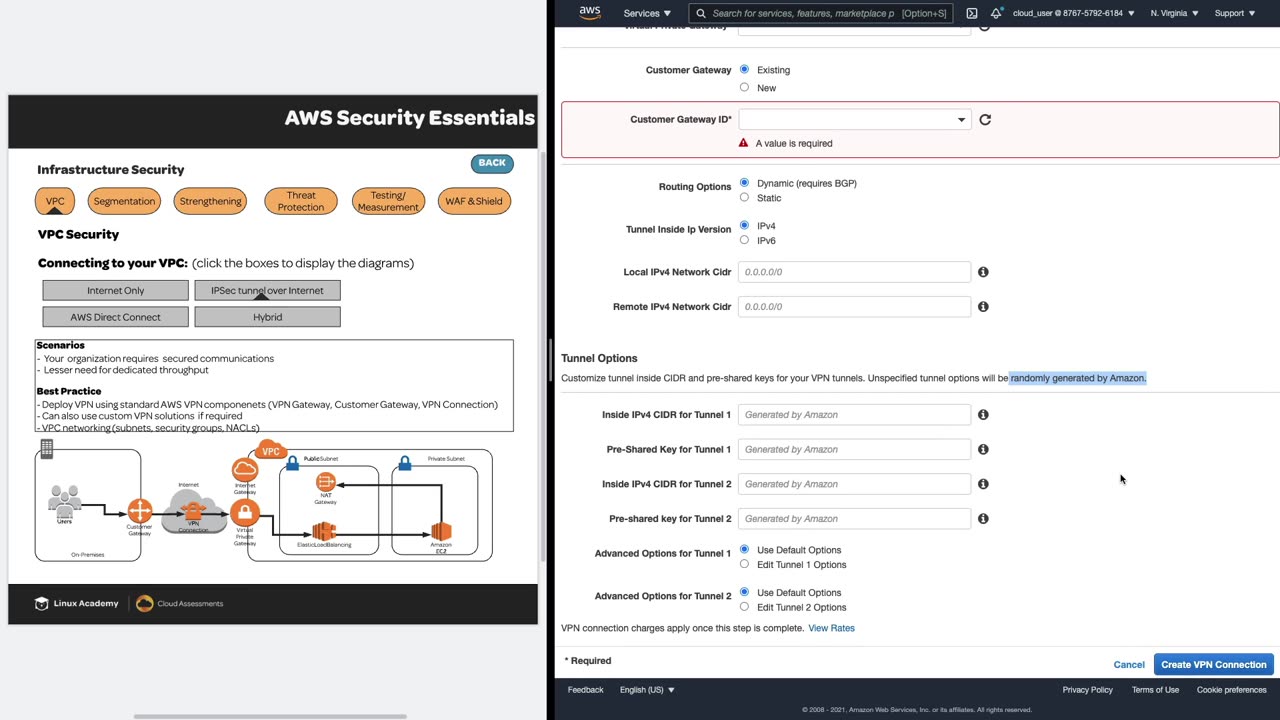Focus the Local IPv4 Network Cidr field
1280x720 pixels.
point(854,272)
